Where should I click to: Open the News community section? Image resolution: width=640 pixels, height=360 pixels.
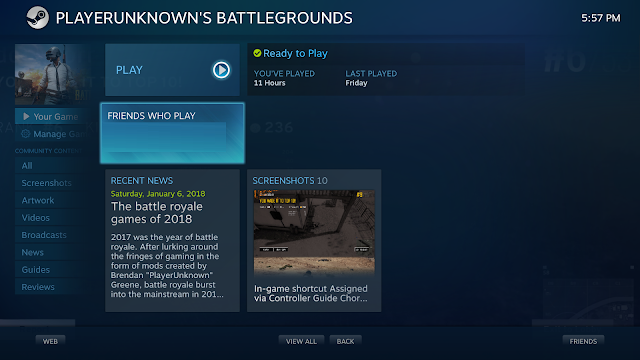coord(52,252)
